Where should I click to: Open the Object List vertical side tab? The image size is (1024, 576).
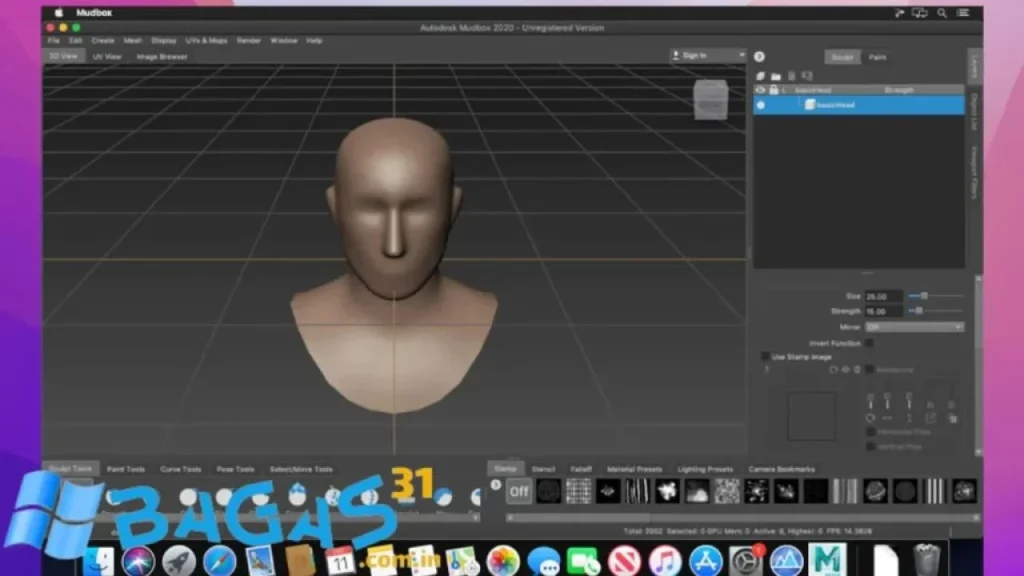click(974, 112)
